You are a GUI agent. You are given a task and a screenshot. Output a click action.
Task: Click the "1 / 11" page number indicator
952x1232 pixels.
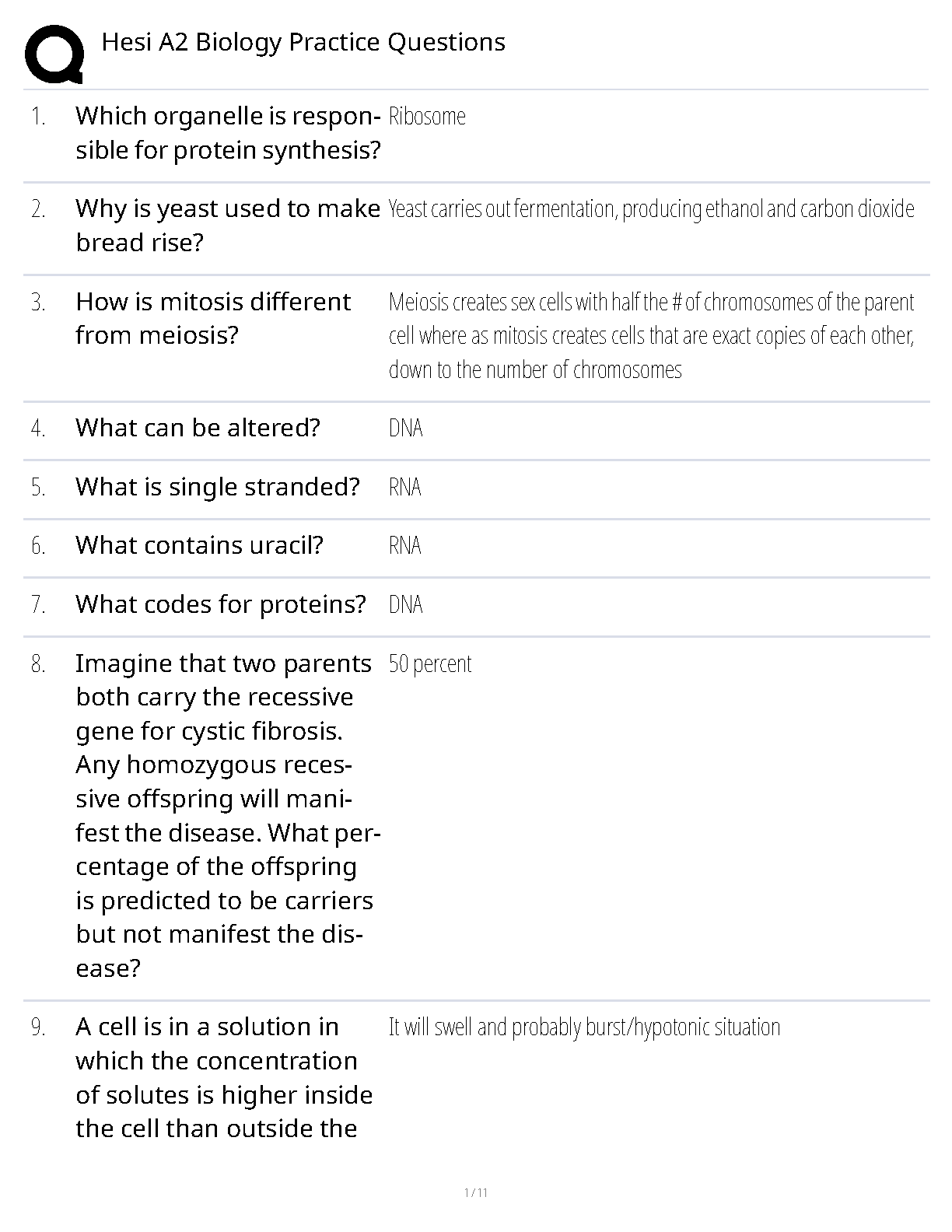pyautogui.click(x=475, y=1193)
